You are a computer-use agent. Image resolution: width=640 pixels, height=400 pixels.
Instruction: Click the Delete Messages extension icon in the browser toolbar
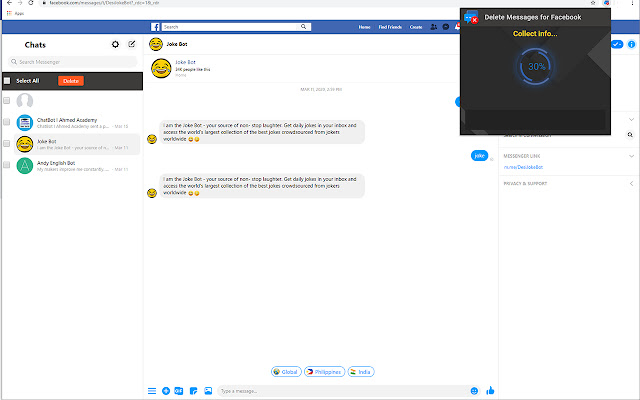tap(607, 2)
